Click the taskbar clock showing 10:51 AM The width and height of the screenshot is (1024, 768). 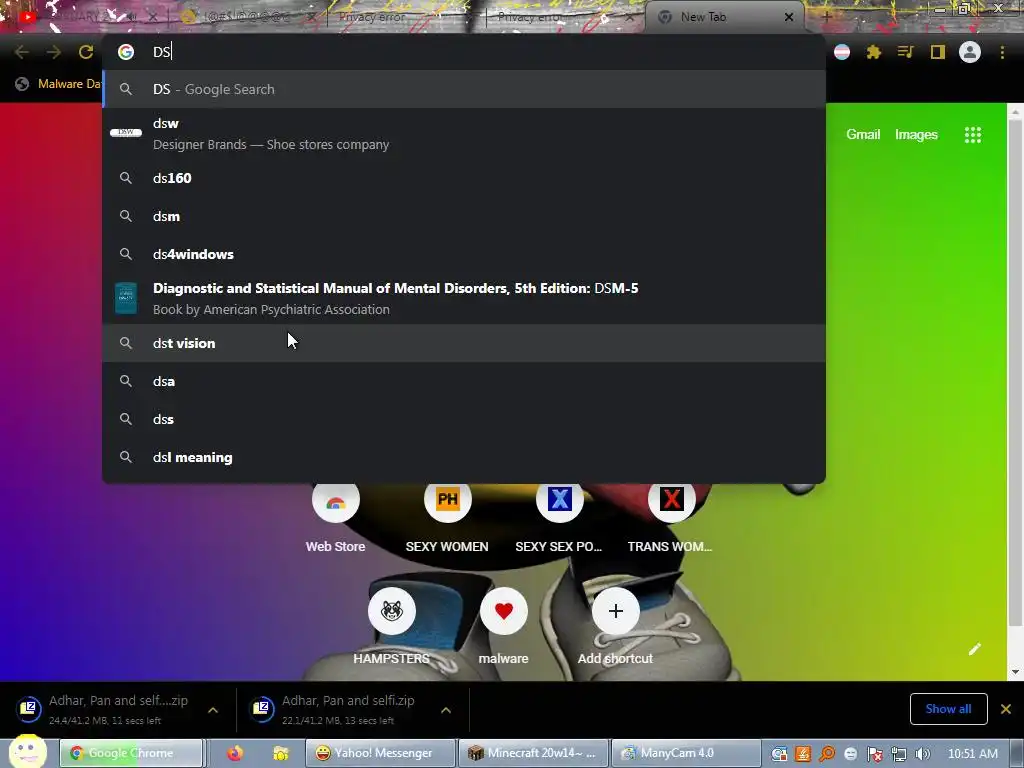coord(972,754)
